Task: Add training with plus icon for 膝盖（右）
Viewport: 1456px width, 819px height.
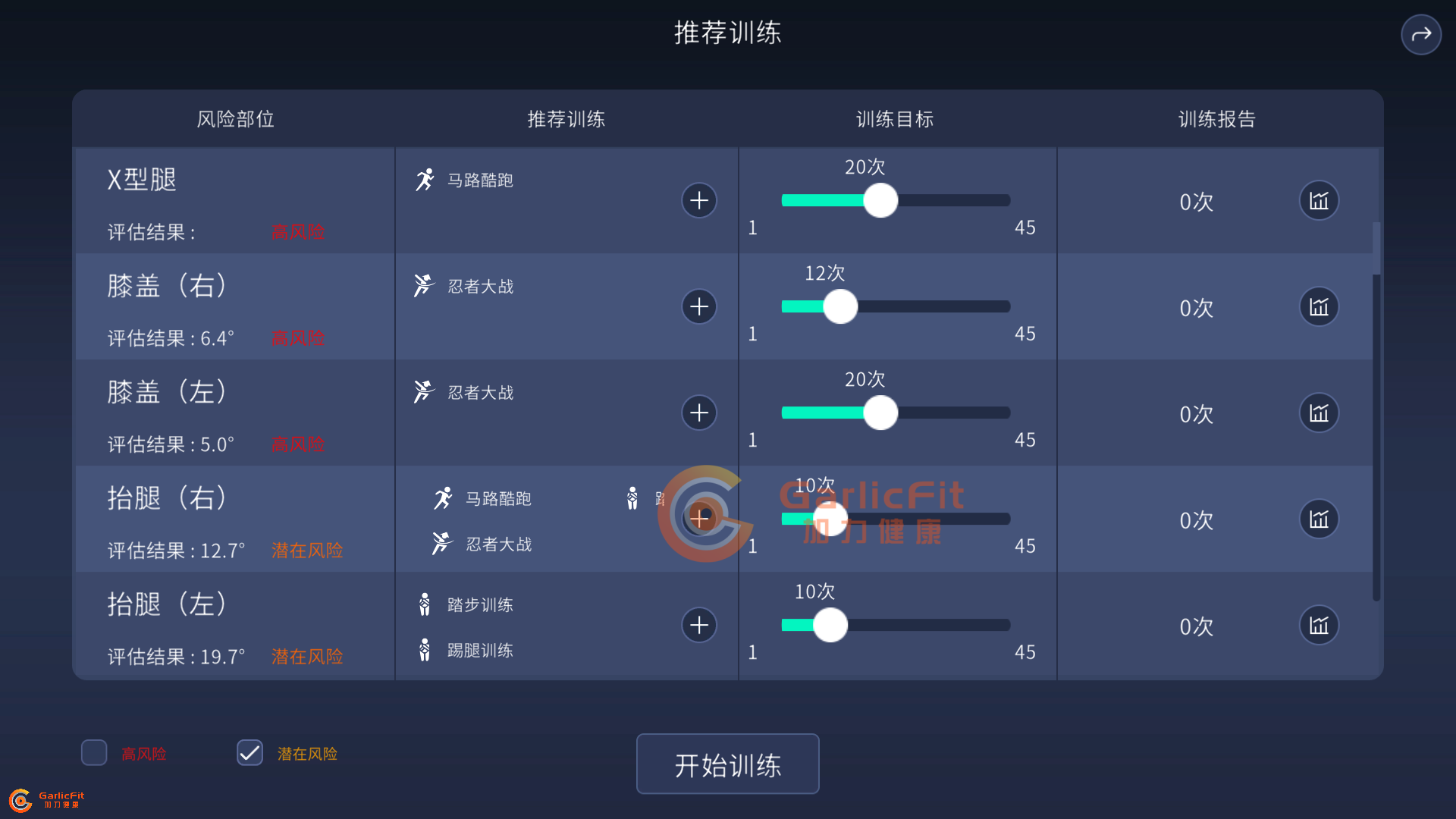Action: [x=699, y=307]
